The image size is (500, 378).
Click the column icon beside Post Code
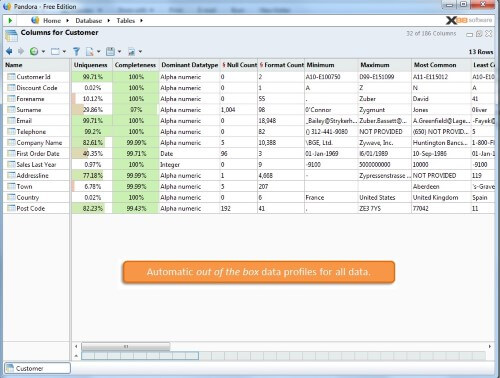[x=11, y=208]
